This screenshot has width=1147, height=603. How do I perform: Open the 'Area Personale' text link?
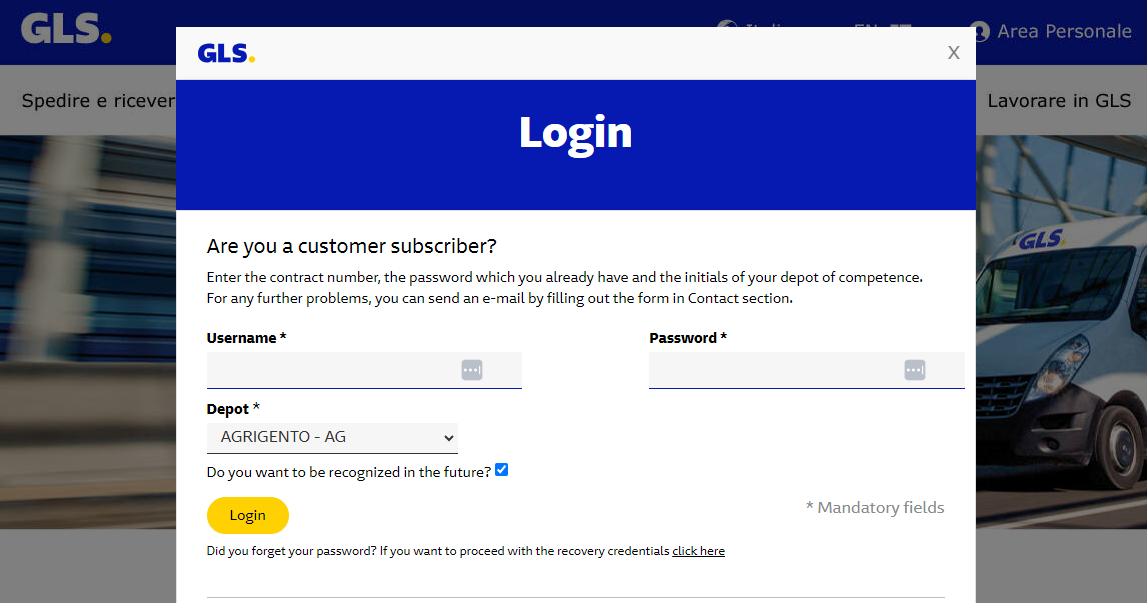(1064, 32)
